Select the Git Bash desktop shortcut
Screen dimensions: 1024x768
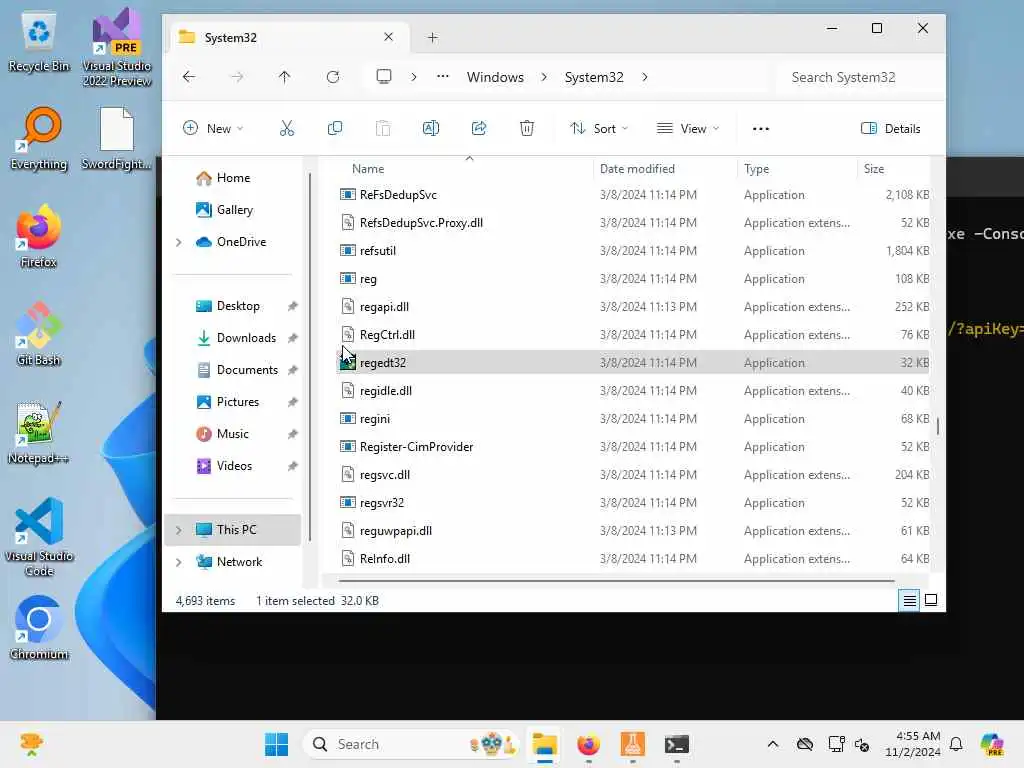(39, 334)
